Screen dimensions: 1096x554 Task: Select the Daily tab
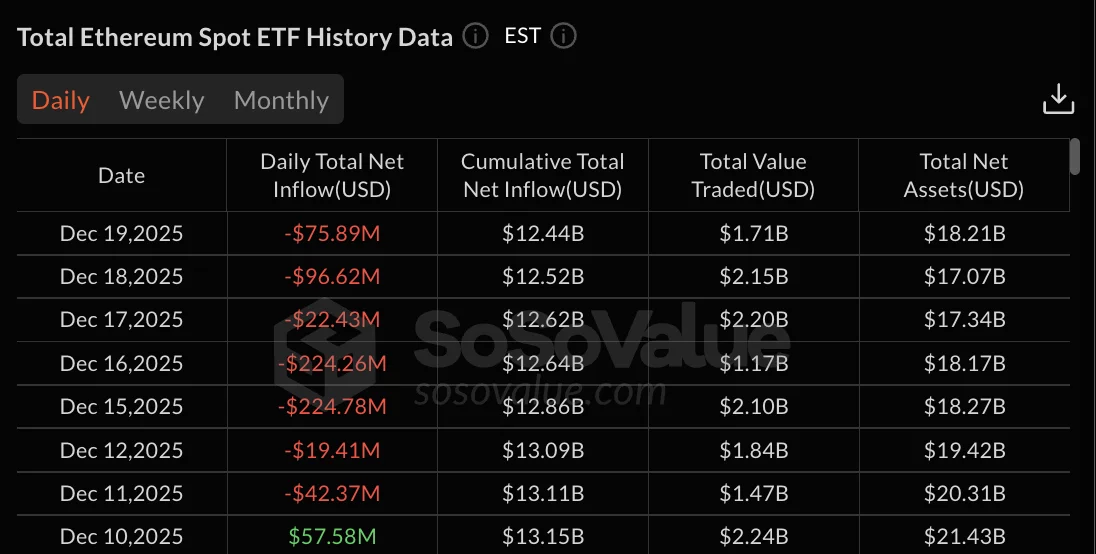point(61,100)
